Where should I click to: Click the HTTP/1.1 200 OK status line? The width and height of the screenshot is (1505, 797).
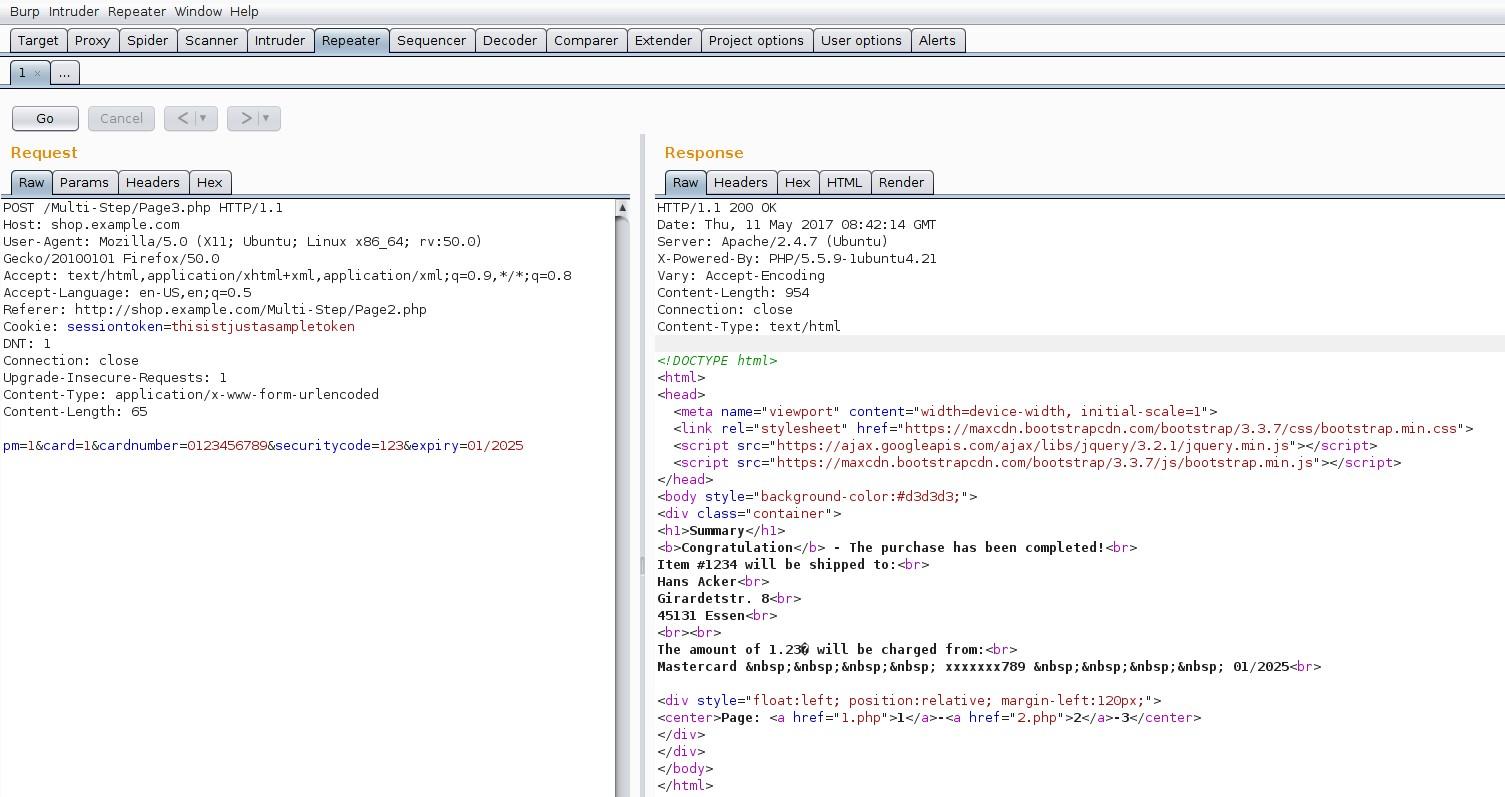[x=716, y=208]
